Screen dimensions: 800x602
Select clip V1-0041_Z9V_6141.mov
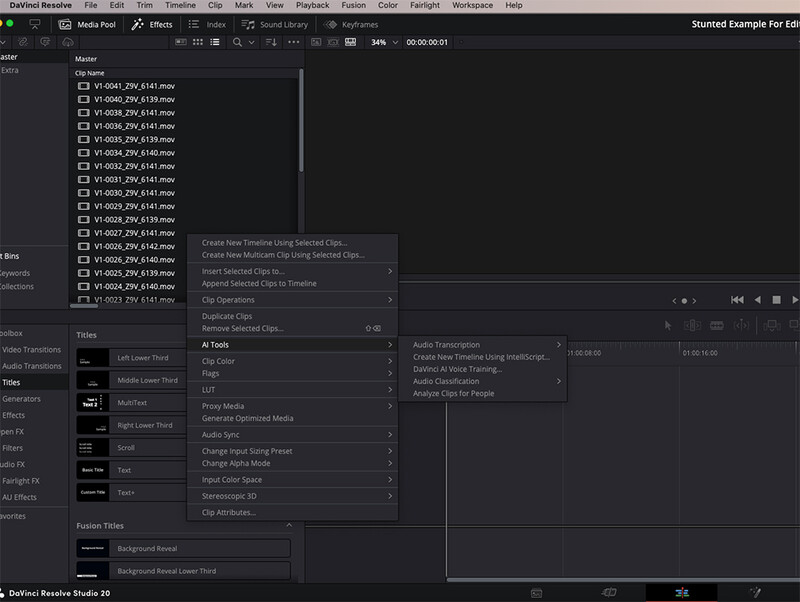pos(134,86)
